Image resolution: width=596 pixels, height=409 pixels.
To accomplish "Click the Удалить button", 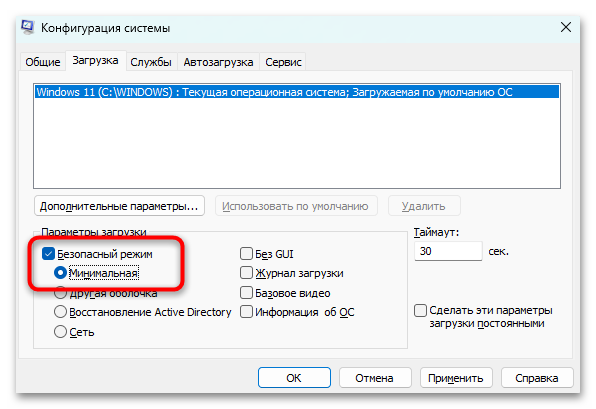I will point(424,206).
